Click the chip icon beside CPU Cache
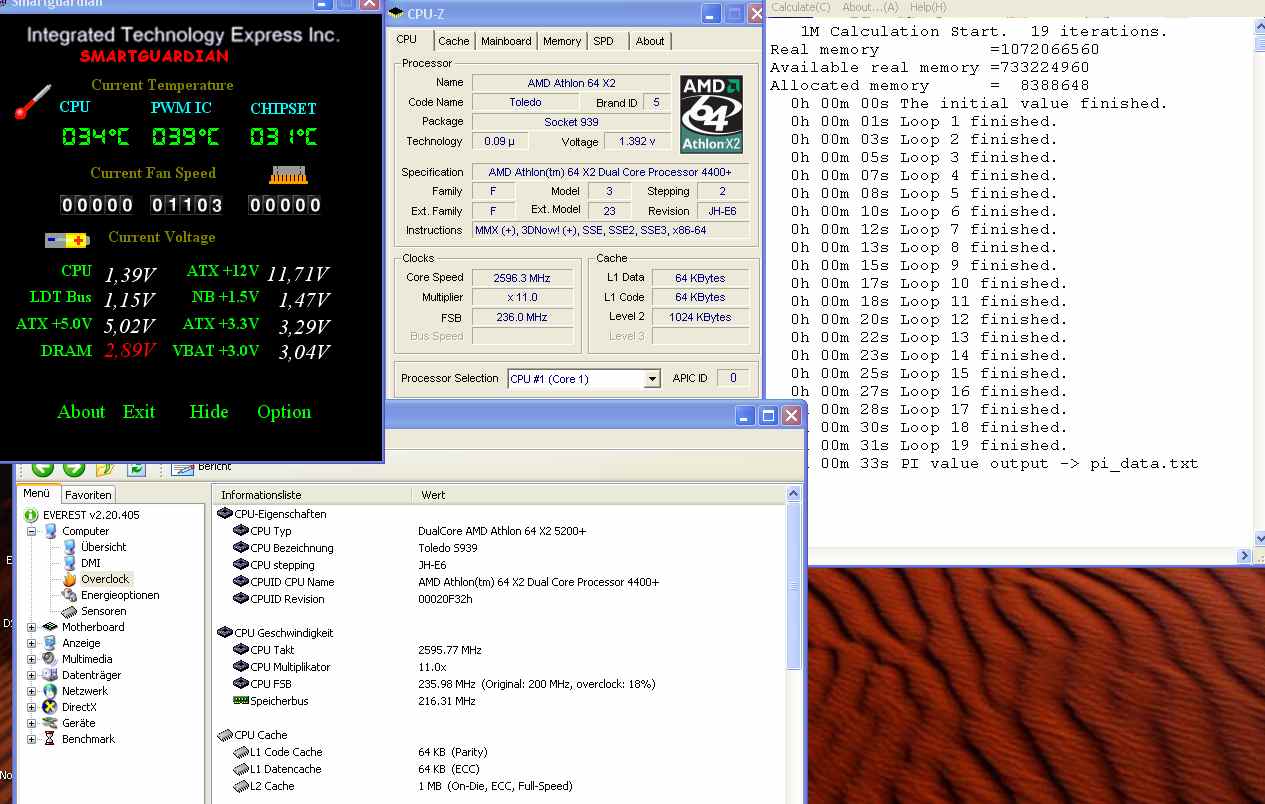Image resolution: width=1265 pixels, height=804 pixels. tap(225, 735)
